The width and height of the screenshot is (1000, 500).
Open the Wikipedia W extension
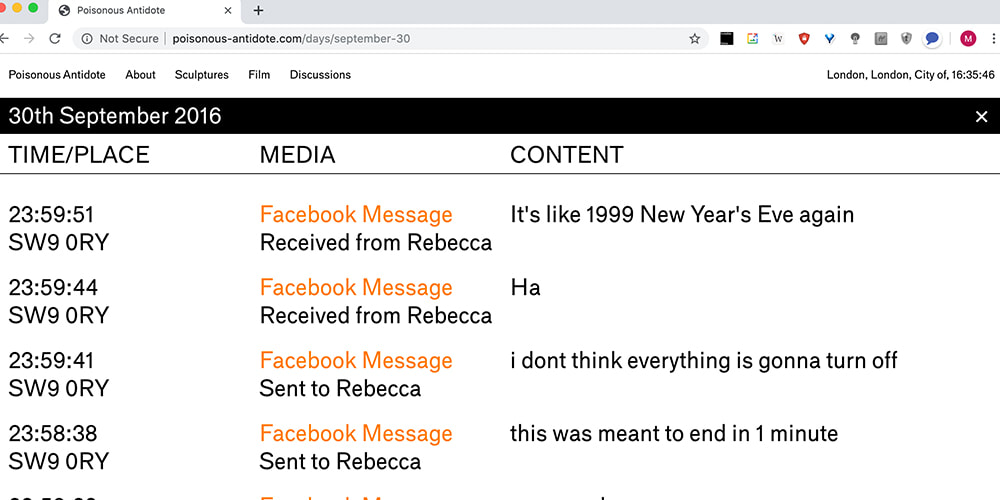click(x=778, y=39)
